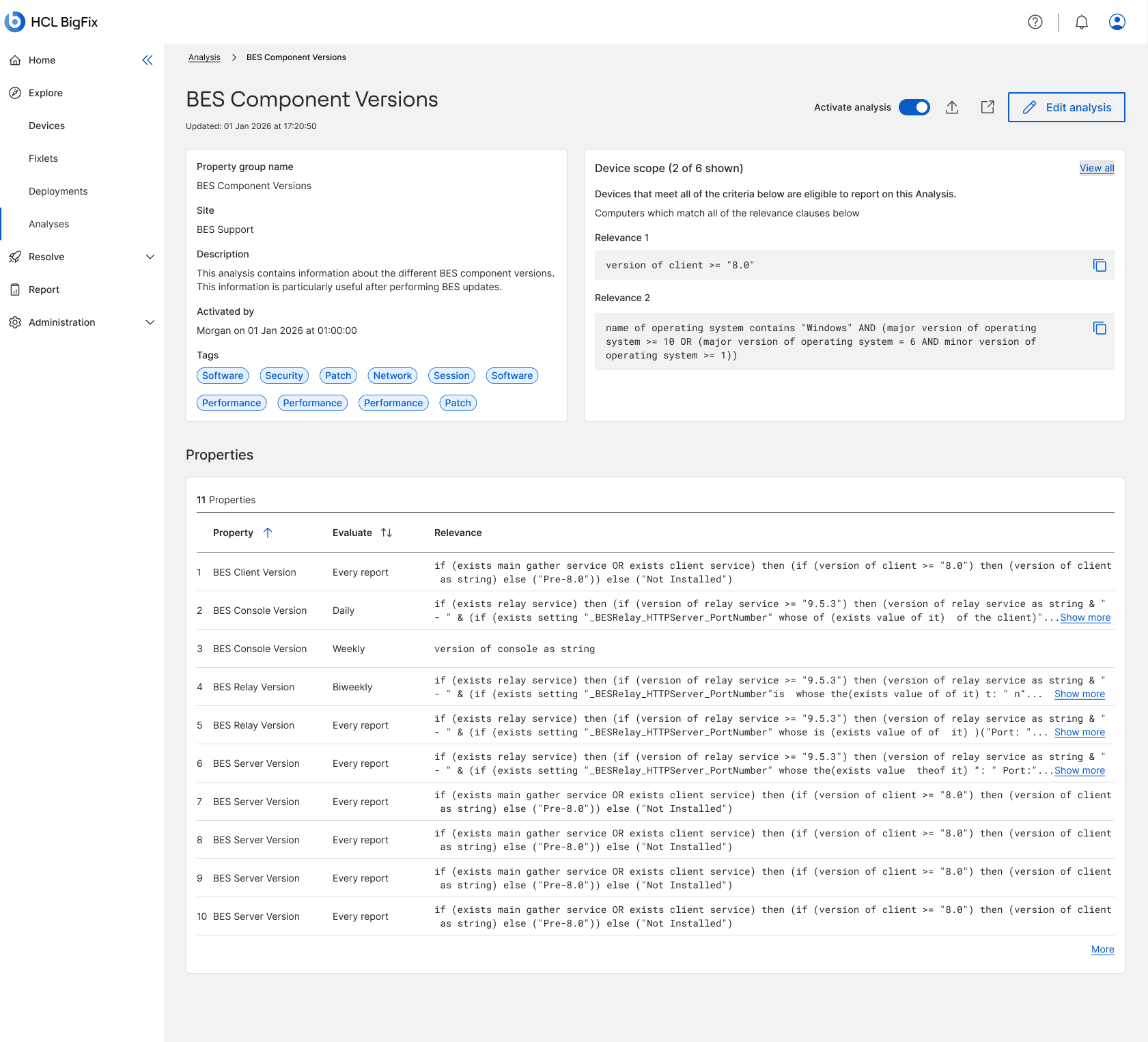Screen dimensions: 1148x1042
Task: Show more for row 5 relevance
Action: (1080, 732)
